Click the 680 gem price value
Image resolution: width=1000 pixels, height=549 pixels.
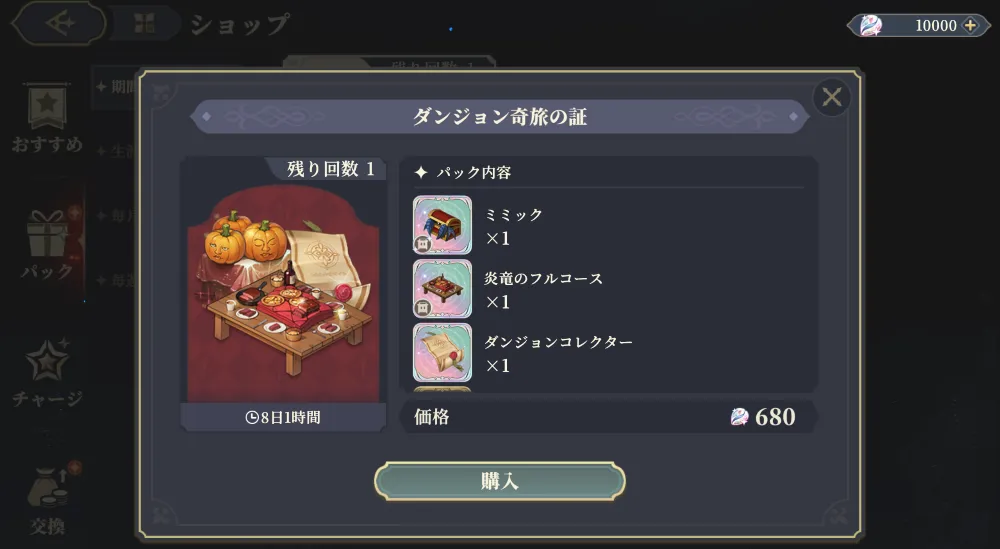775,417
